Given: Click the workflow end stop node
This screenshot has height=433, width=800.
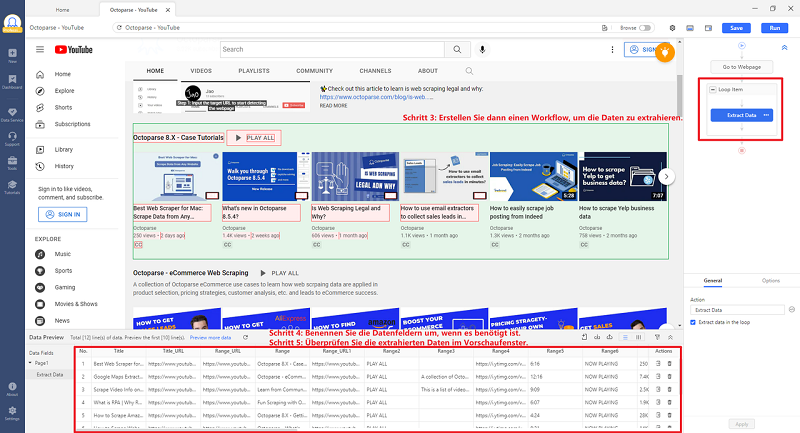Looking at the screenshot, I should (742, 150).
